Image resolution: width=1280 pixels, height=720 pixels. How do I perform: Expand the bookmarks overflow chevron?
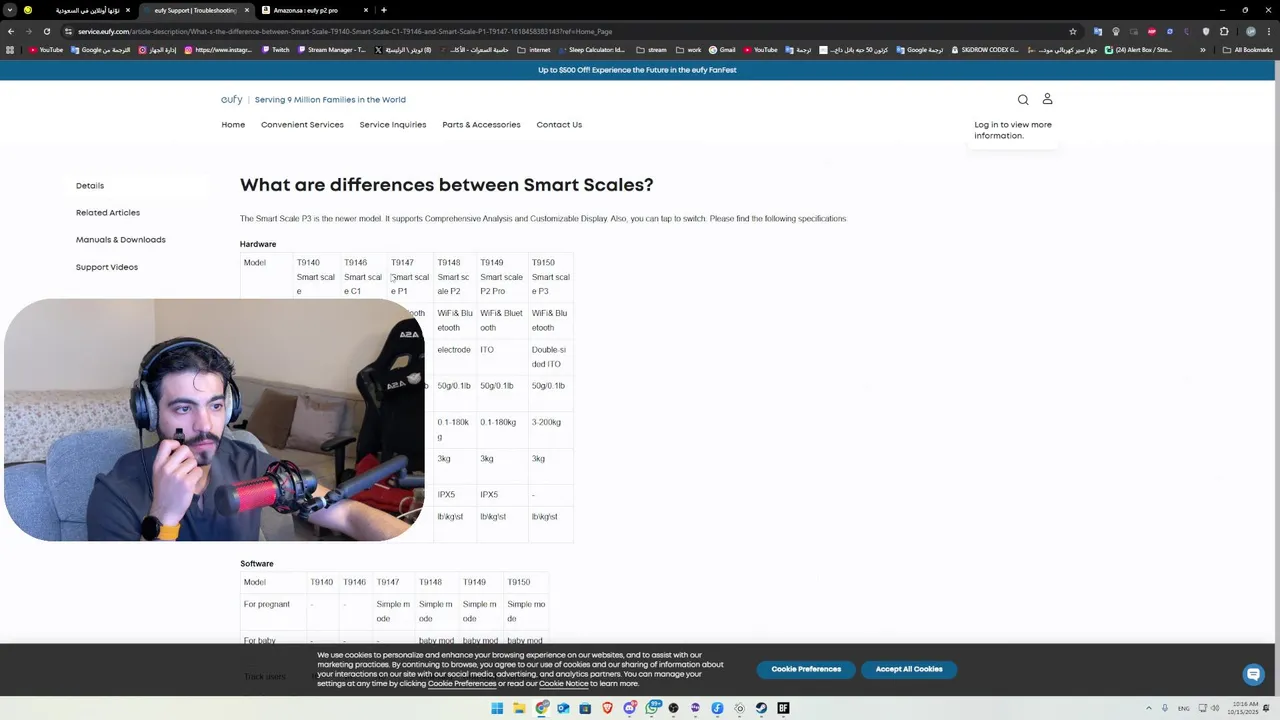click(x=1203, y=50)
